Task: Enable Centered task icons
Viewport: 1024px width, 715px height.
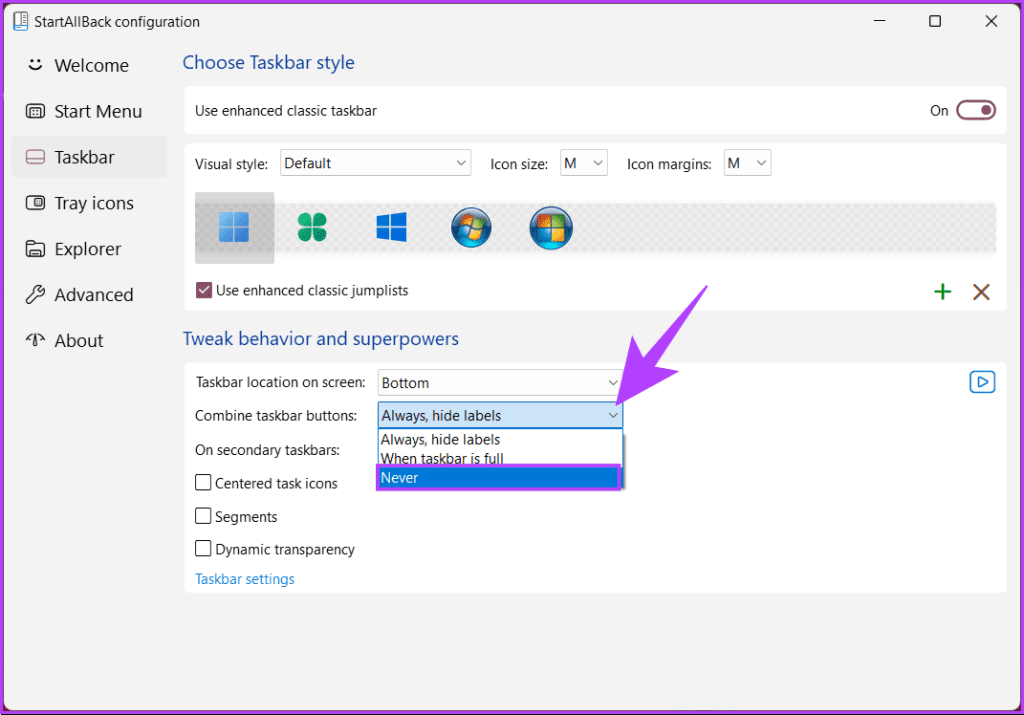Action: pos(203,483)
